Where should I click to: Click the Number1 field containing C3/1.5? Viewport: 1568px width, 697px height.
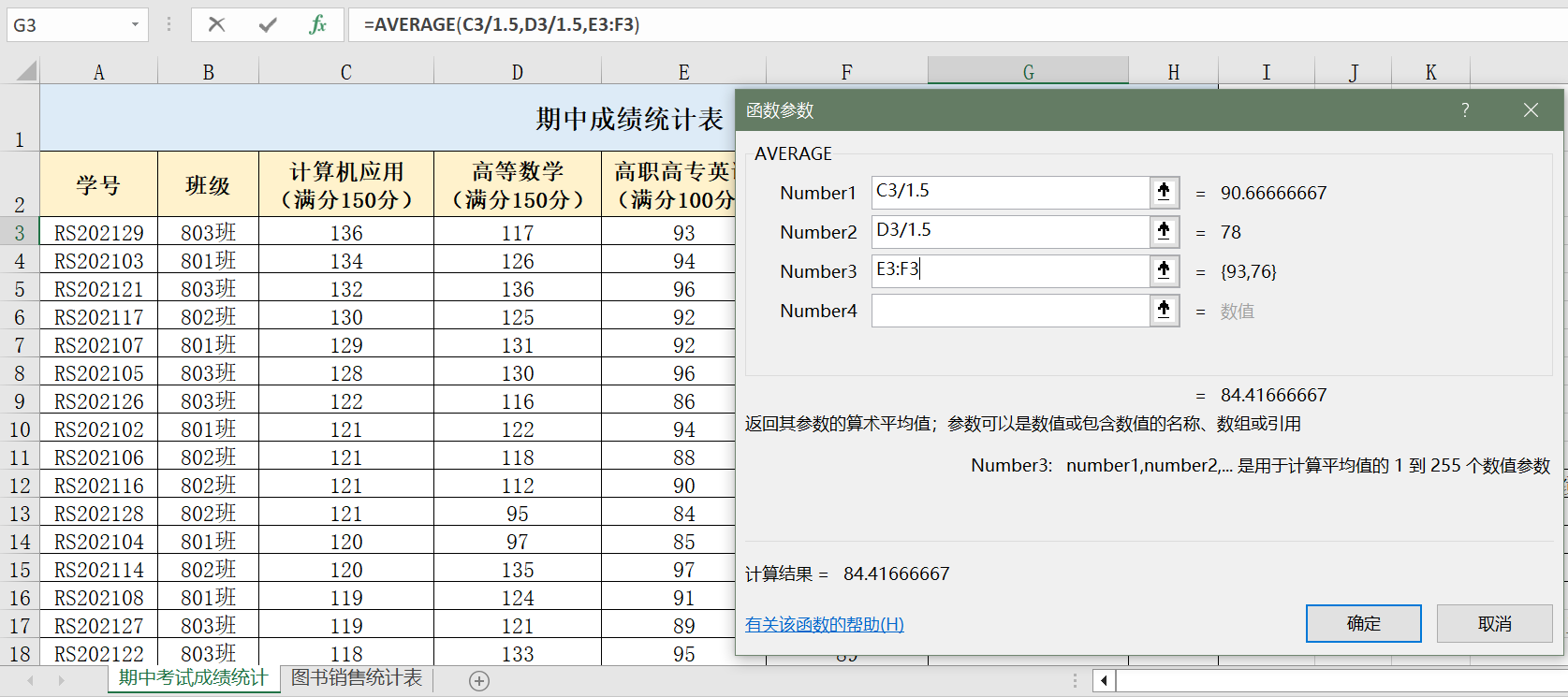[x=1009, y=192]
